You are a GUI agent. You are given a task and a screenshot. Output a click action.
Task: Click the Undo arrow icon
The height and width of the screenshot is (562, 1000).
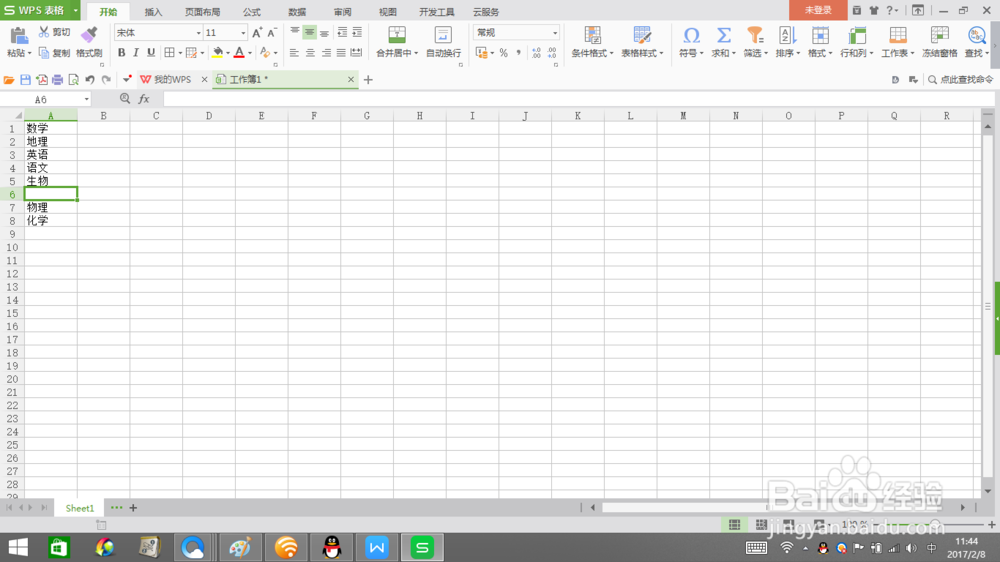[90, 80]
